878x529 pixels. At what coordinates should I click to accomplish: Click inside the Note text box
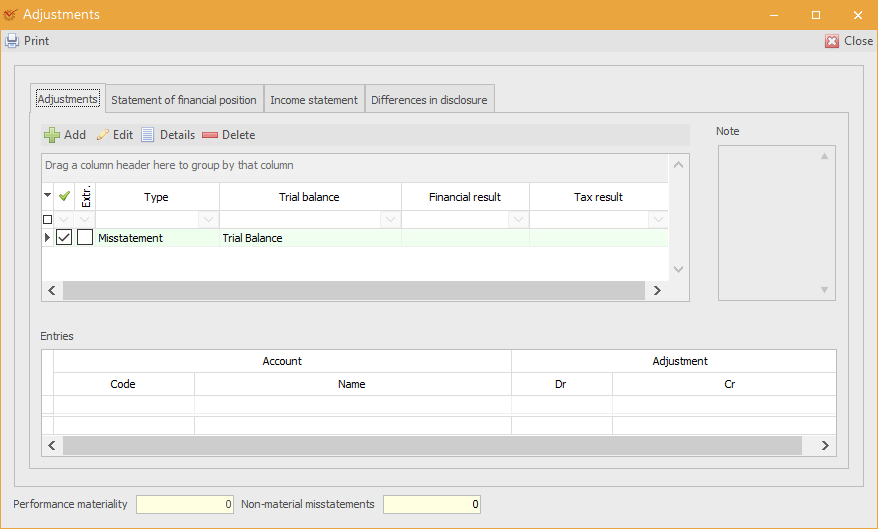tap(777, 223)
